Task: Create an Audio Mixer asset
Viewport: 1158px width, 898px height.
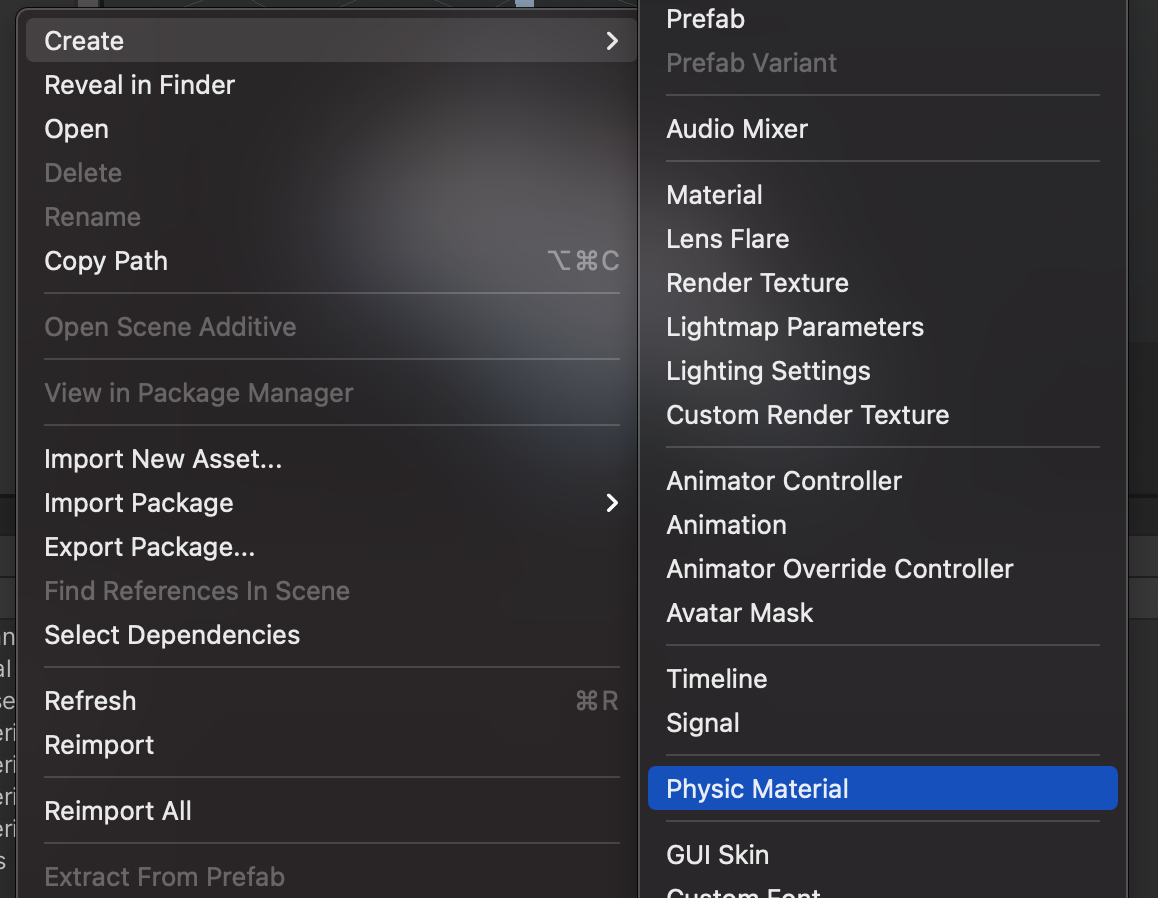Action: pyautogui.click(x=737, y=129)
